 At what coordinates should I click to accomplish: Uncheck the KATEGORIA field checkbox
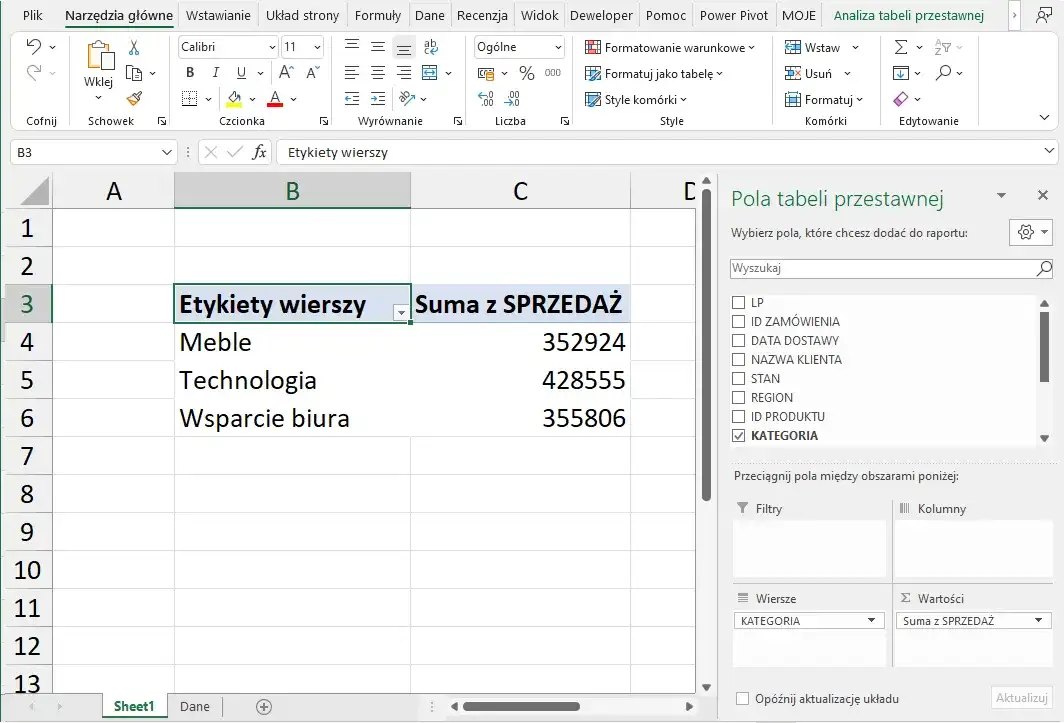pyautogui.click(x=739, y=435)
